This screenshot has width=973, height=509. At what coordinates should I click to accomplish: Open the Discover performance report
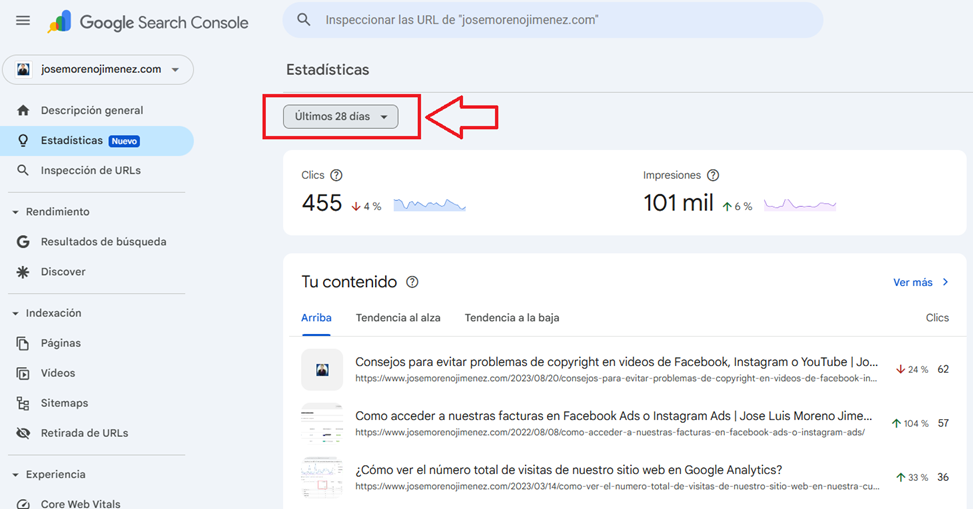(63, 272)
